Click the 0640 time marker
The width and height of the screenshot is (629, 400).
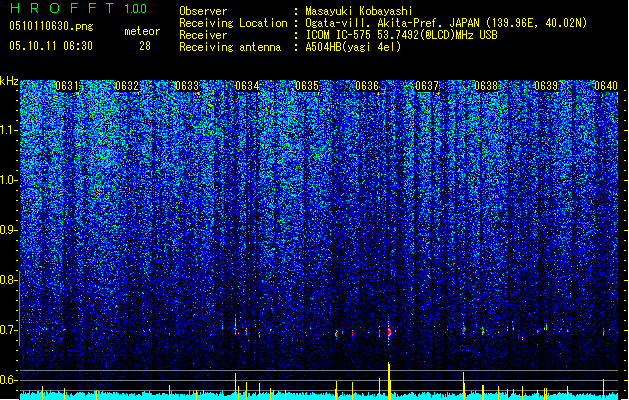(x=606, y=86)
